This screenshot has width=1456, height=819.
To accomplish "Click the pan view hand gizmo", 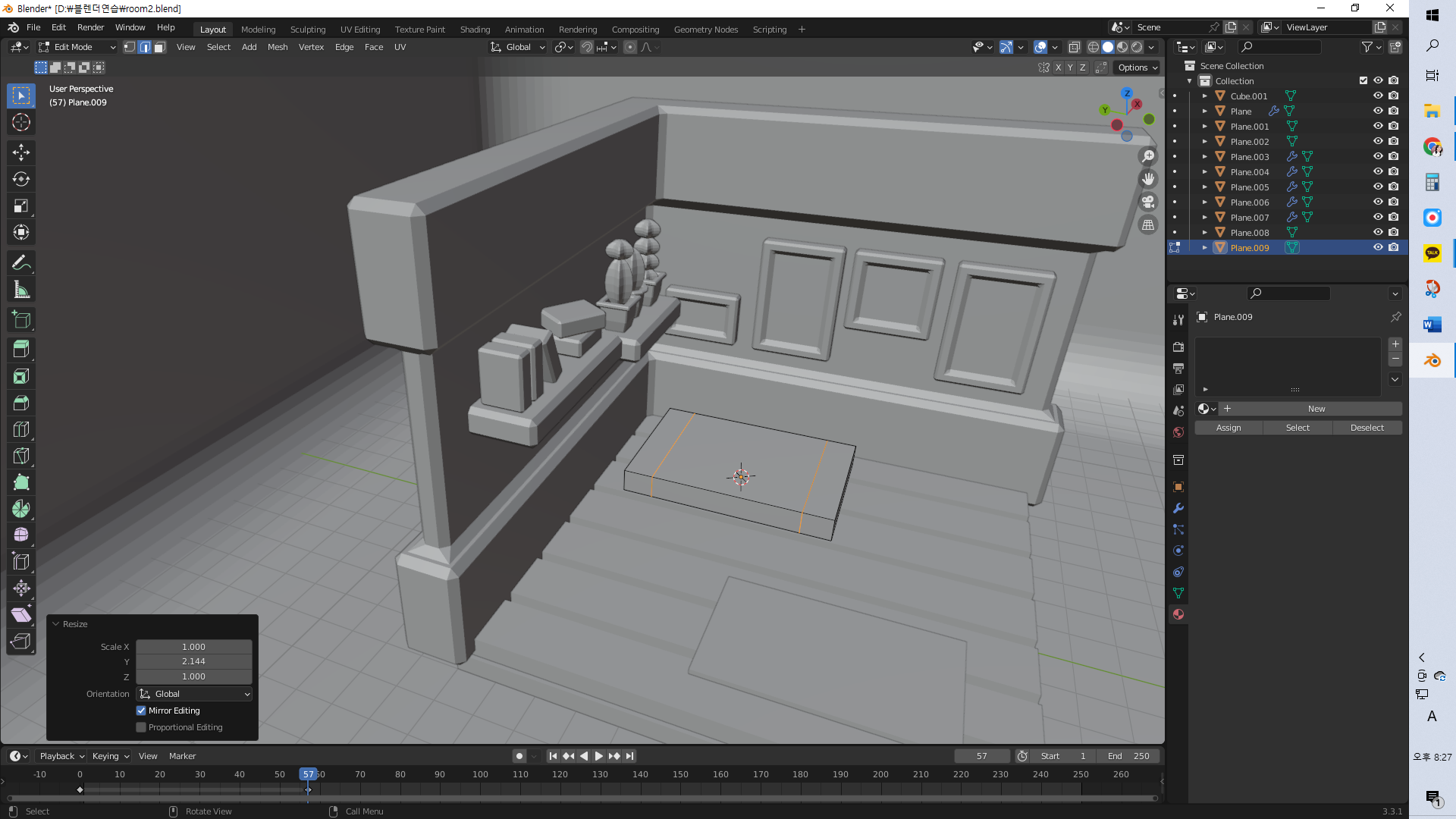I will [x=1148, y=179].
